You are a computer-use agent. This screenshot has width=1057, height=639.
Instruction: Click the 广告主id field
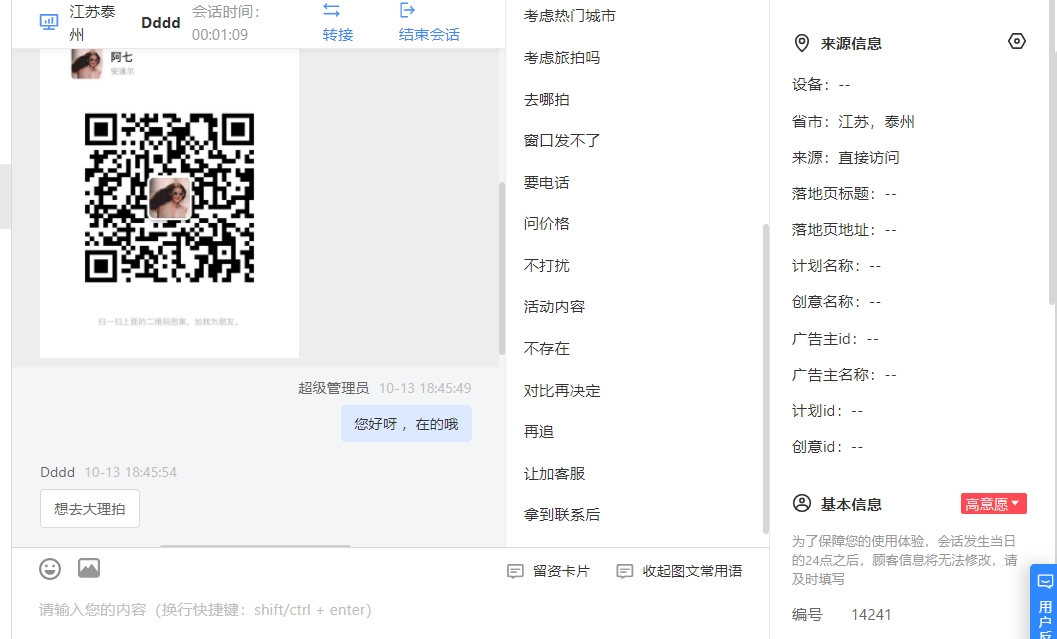click(x=835, y=339)
